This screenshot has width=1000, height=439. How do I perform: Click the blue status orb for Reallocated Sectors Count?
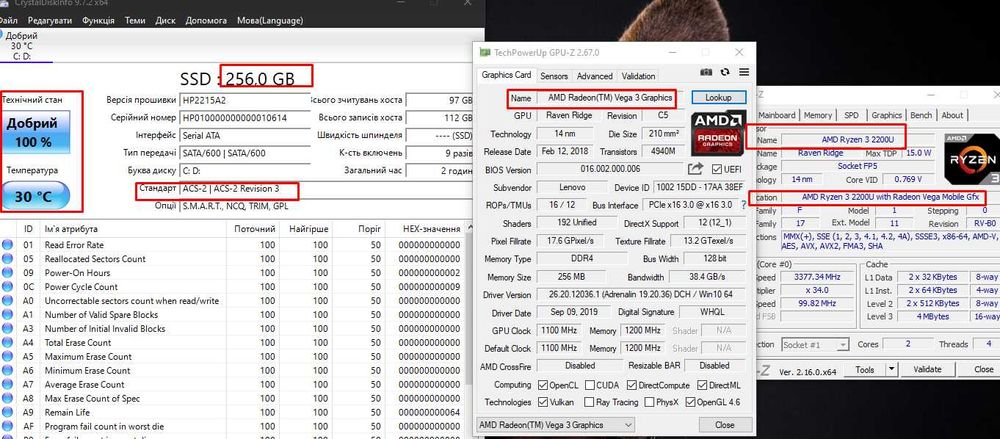click(7, 259)
